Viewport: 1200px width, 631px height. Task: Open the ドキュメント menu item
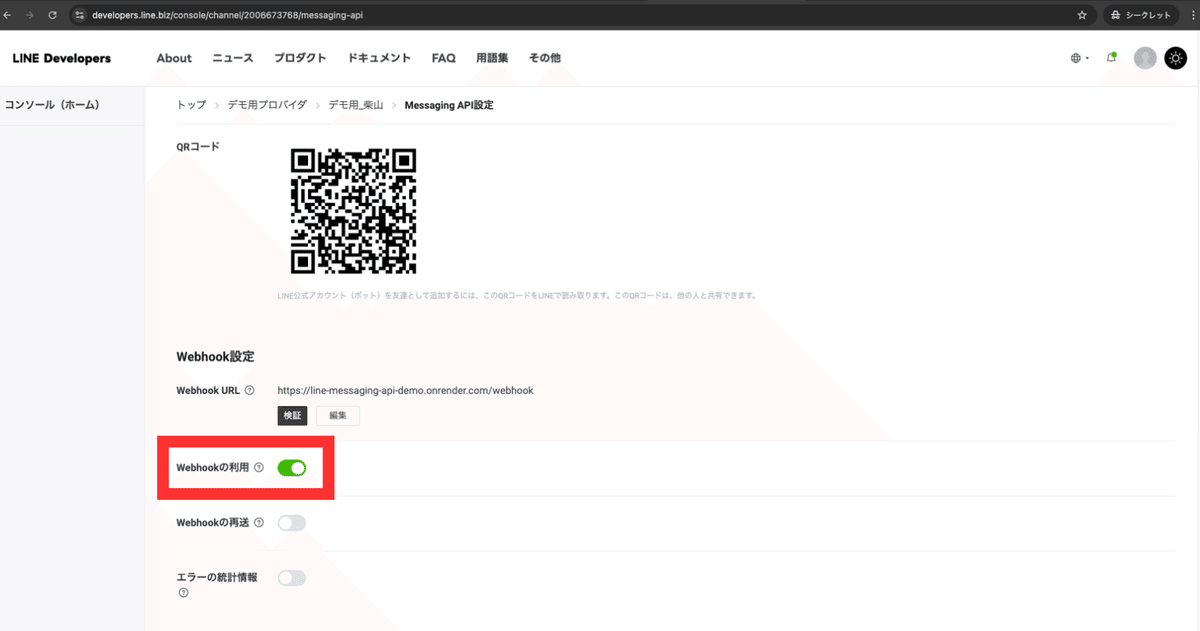point(379,58)
